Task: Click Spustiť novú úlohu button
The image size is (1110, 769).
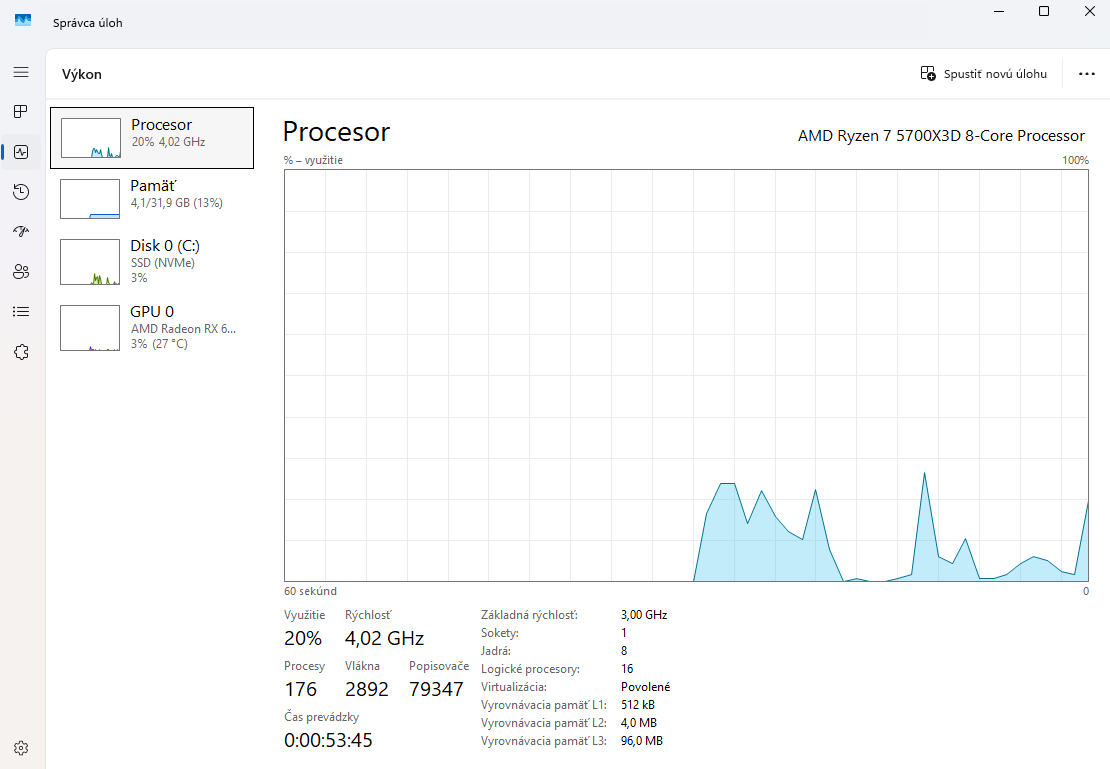Action: (984, 74)
